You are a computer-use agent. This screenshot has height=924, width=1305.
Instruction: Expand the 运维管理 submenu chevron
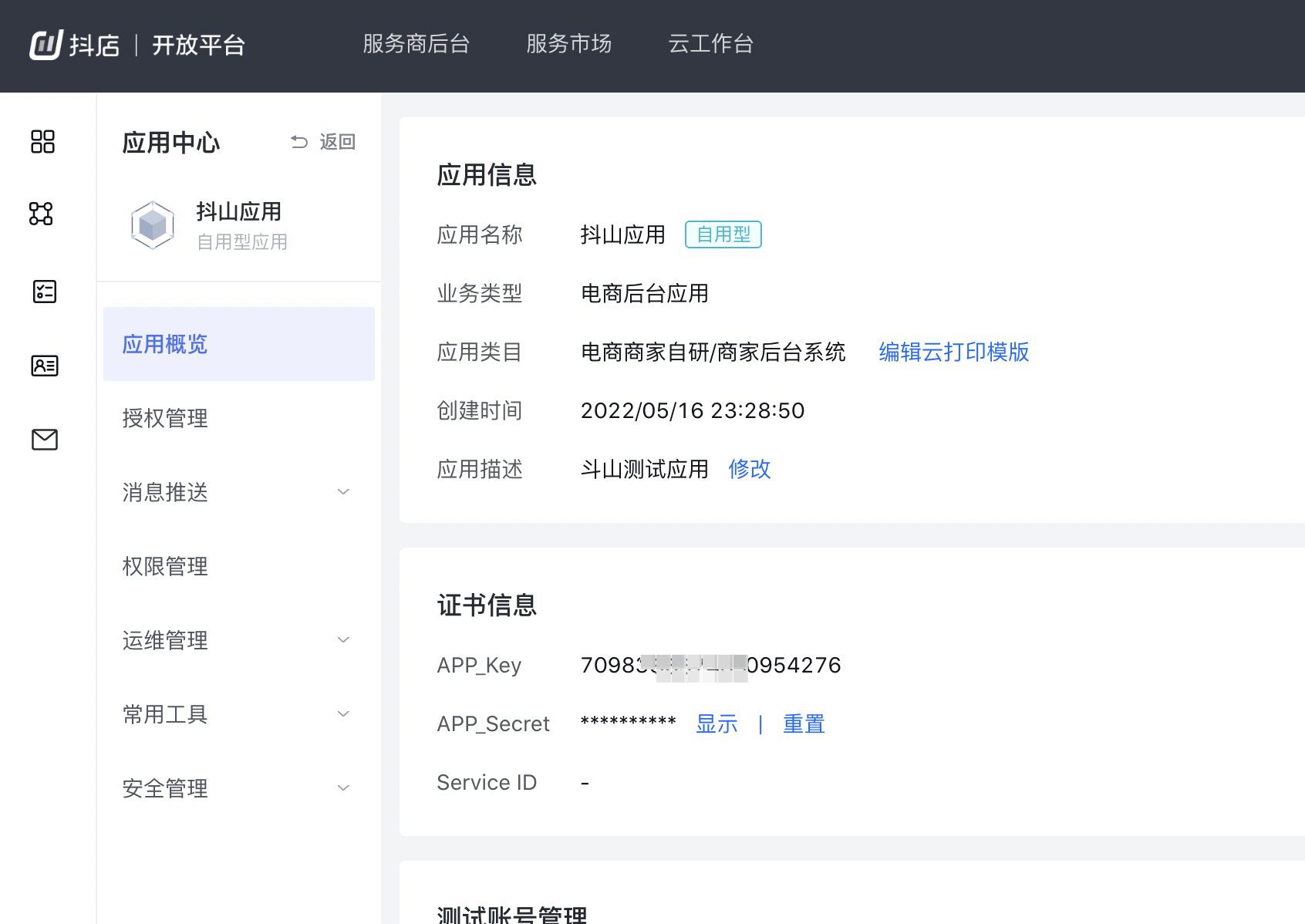[x=344, y=640]
